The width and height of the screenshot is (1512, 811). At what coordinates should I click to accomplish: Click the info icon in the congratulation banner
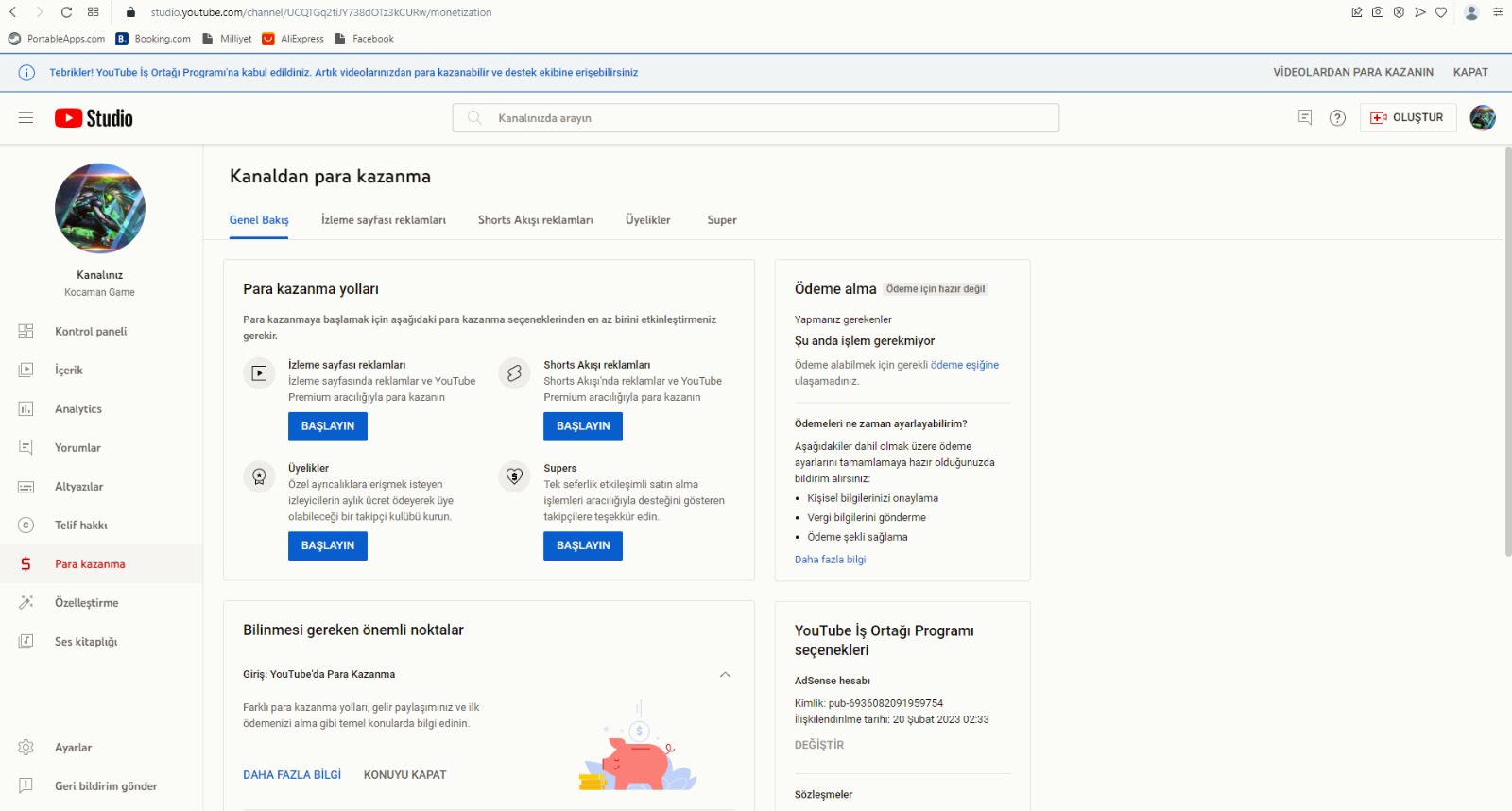pos(26,73)
